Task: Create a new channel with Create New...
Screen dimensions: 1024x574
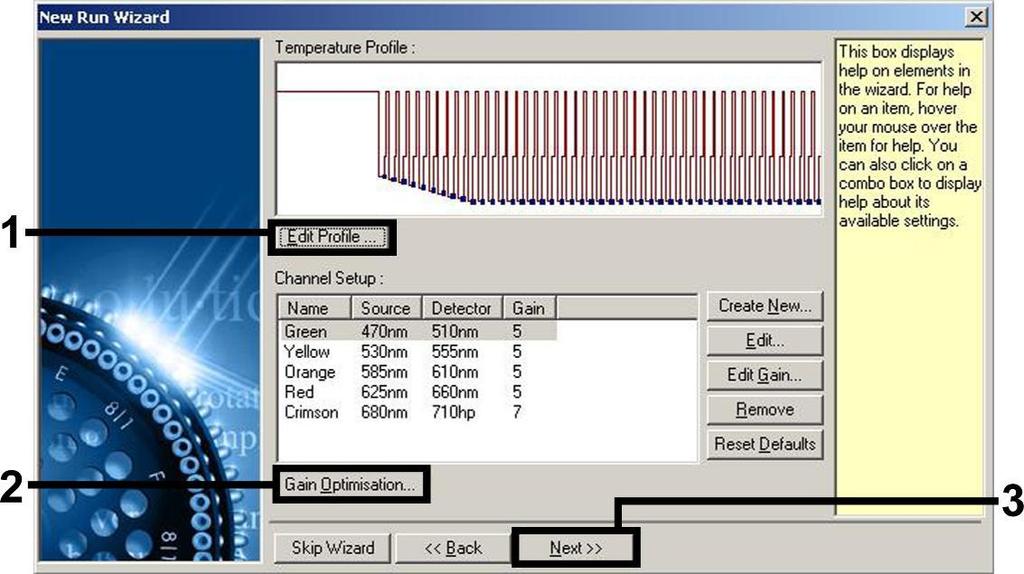Action: point(765,306)
